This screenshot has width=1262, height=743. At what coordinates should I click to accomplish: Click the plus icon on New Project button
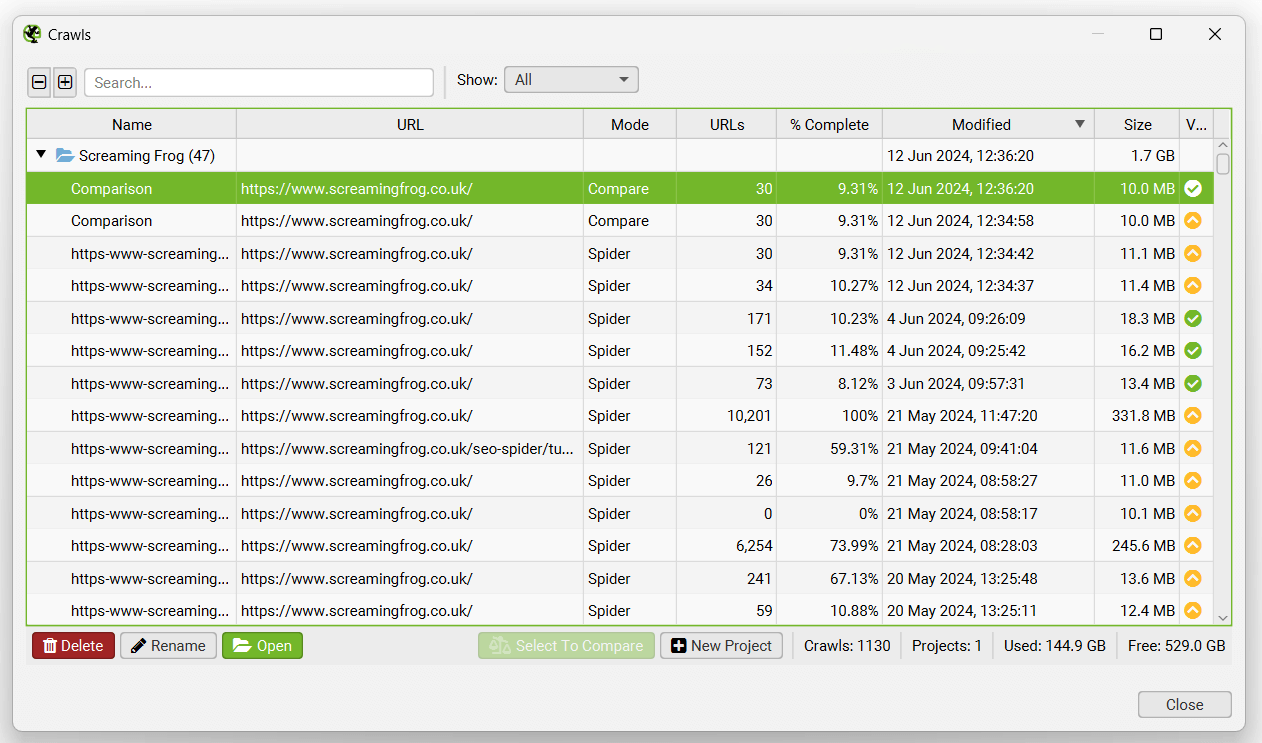(x=677, y=645)
